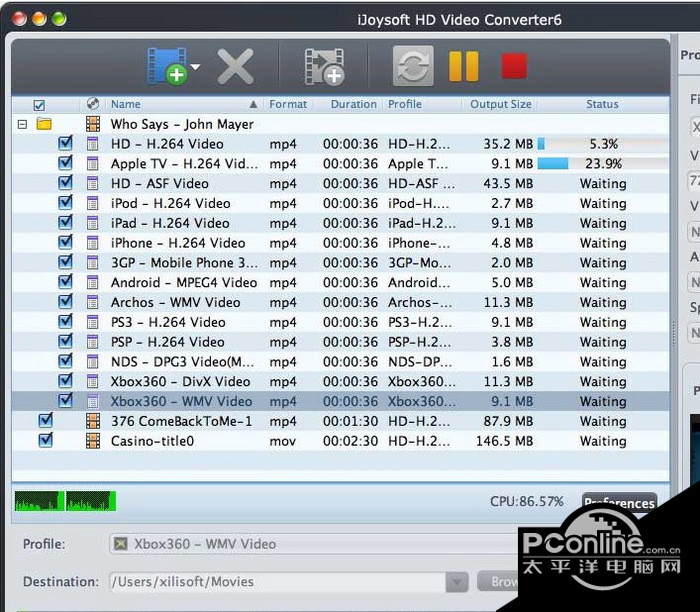Click film icon of Casino-title0
Viewport: 700px width, 612px height.
[93, 441]
